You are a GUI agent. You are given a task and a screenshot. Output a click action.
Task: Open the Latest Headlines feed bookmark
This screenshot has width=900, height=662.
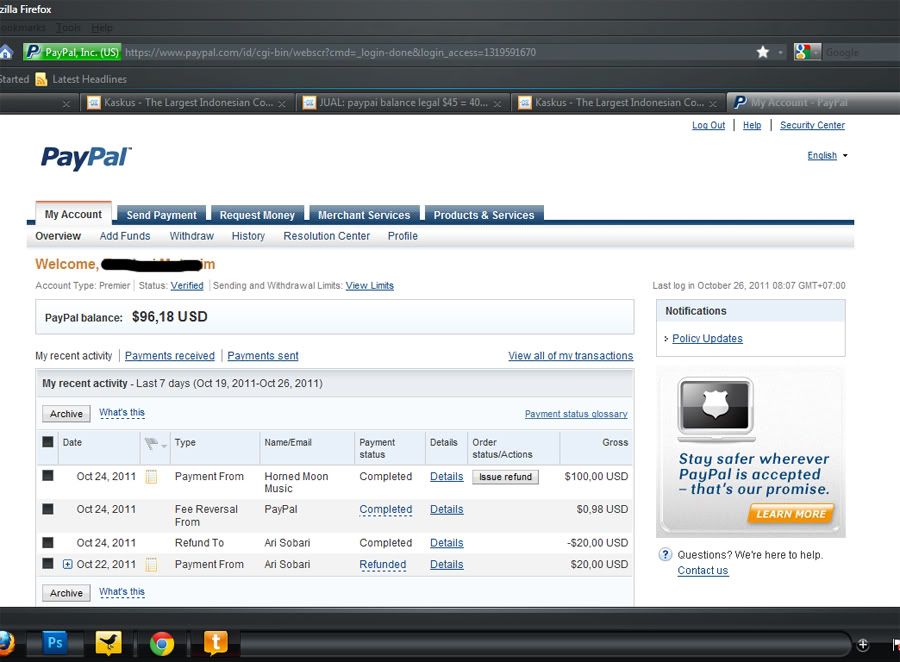point(81,79)
